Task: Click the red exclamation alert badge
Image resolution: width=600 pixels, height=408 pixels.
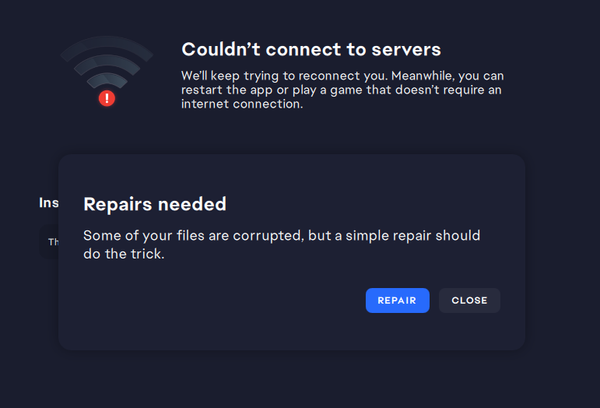Action: tap(107, 98)
